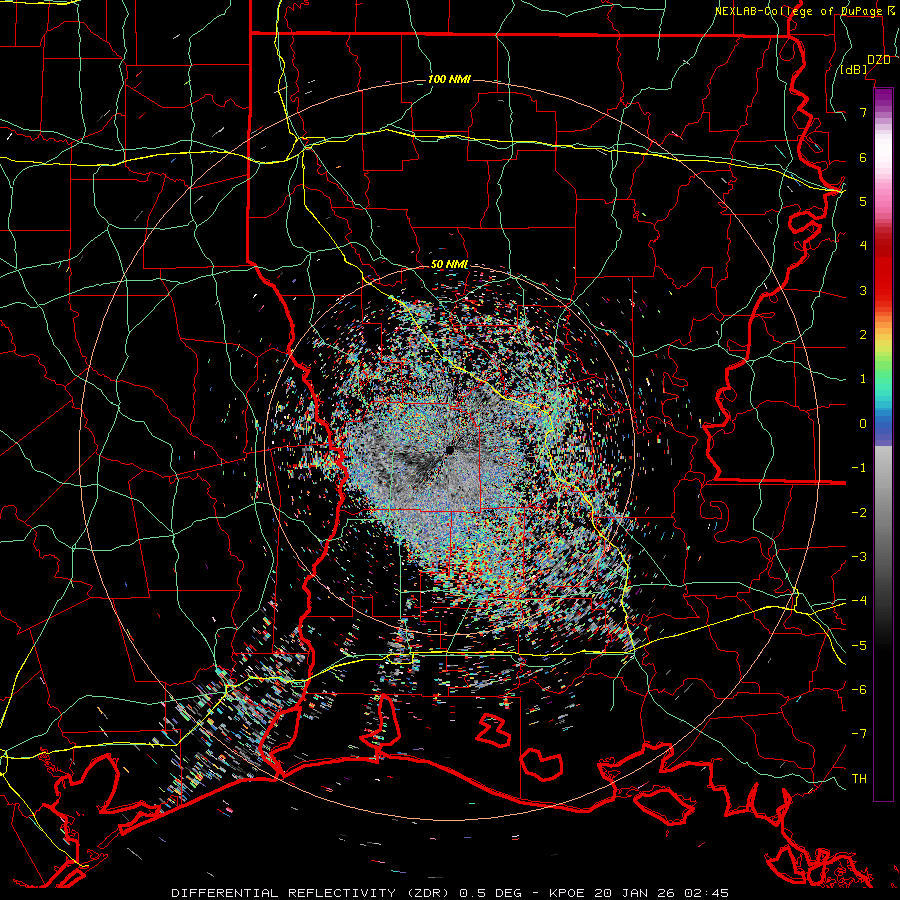Select the 1 dB tick label
The image size is (900, 900).
pyautogui.click(x=863, y=379)
